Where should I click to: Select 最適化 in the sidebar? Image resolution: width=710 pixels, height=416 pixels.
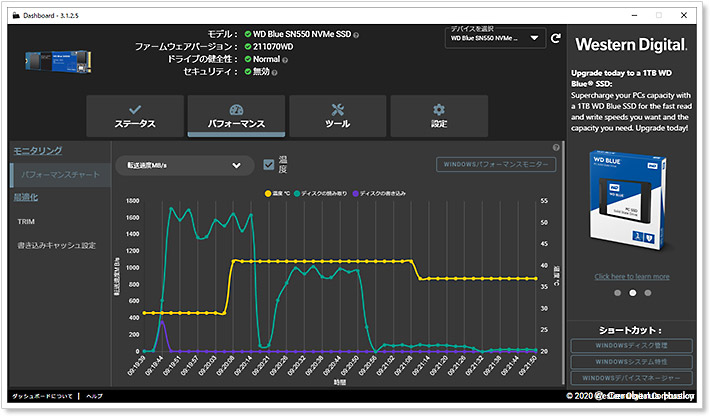[26, 197]
